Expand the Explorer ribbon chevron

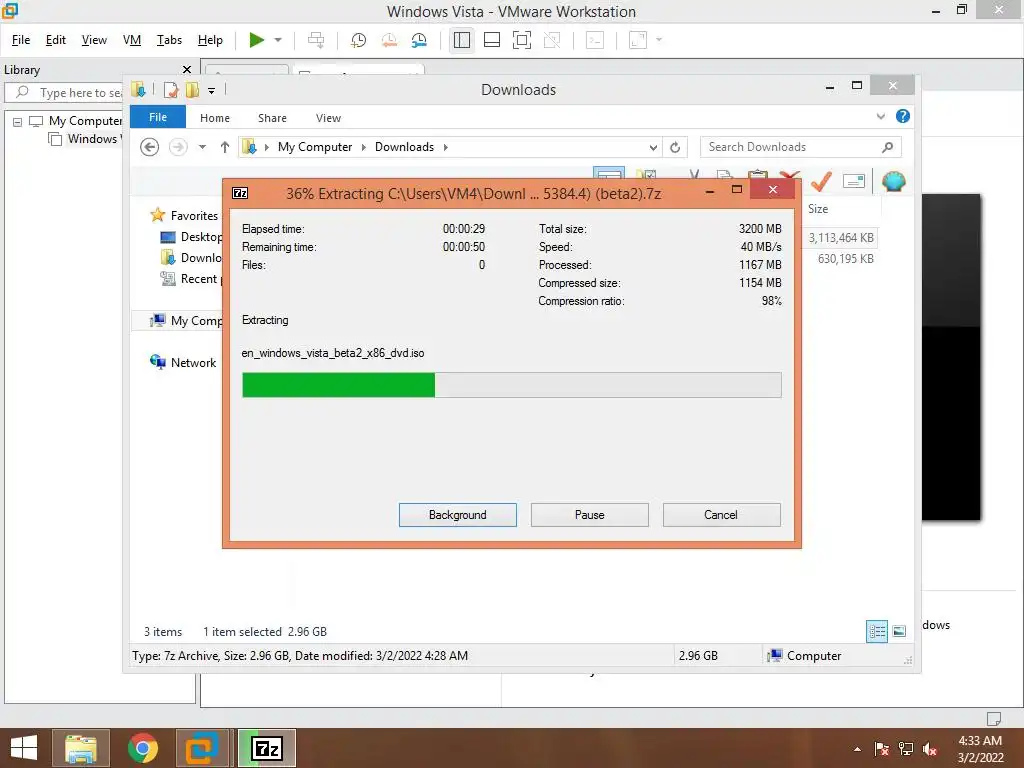tap(881, 116)
